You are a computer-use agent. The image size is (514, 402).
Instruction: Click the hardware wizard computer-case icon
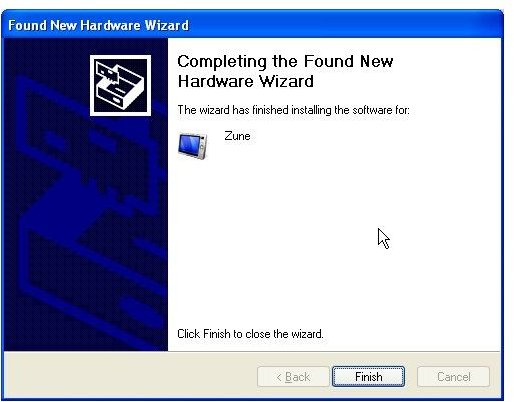pos(120,86)
